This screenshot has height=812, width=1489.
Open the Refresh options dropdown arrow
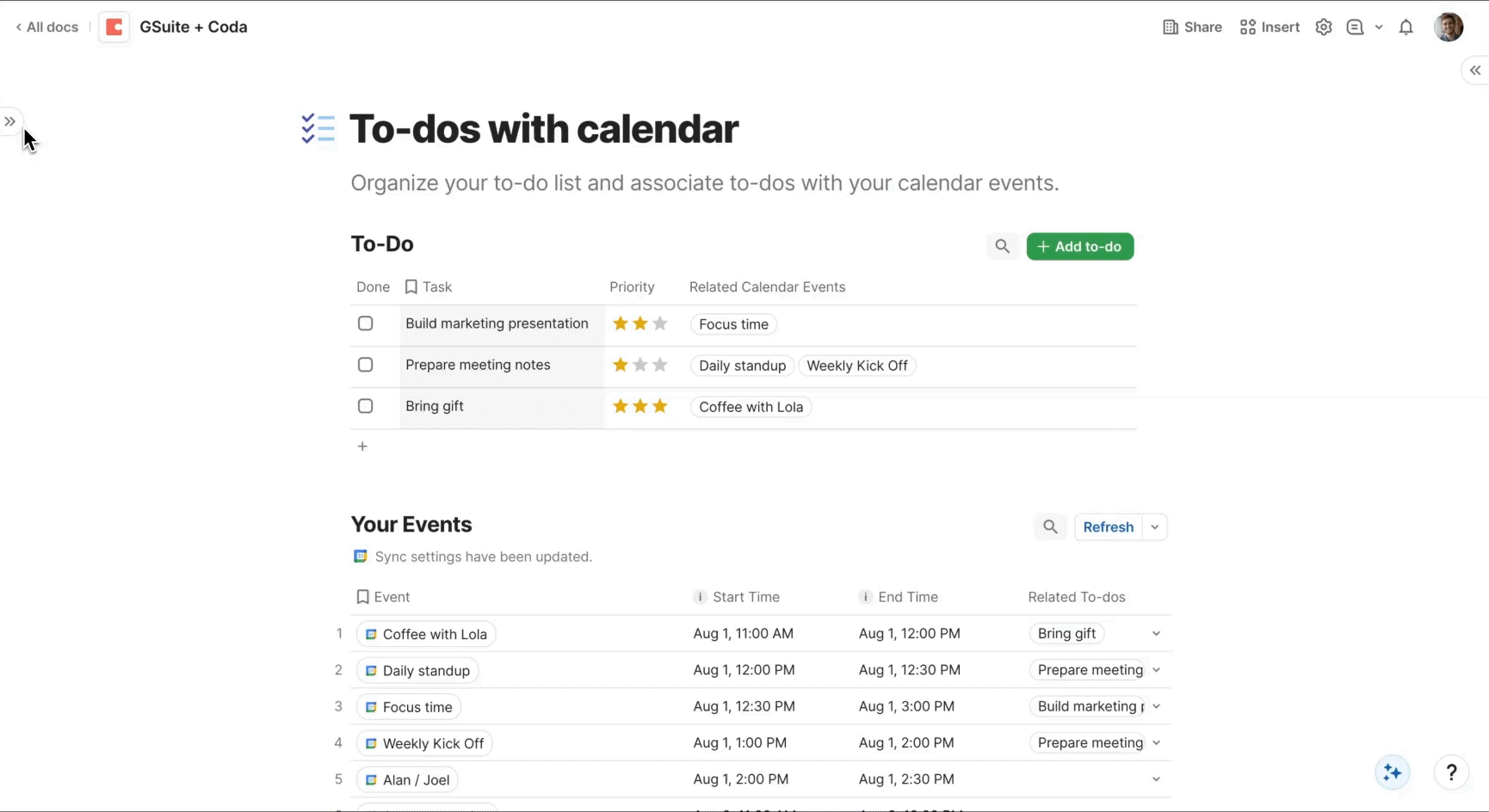click(x=1155, y=527)
